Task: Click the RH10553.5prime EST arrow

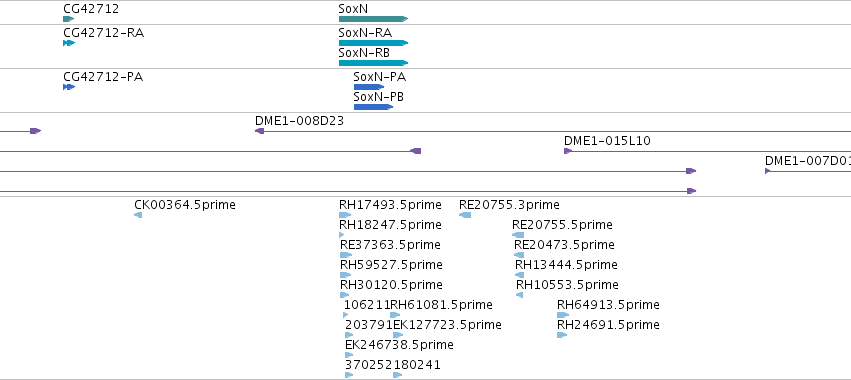Action: [519, 295]
